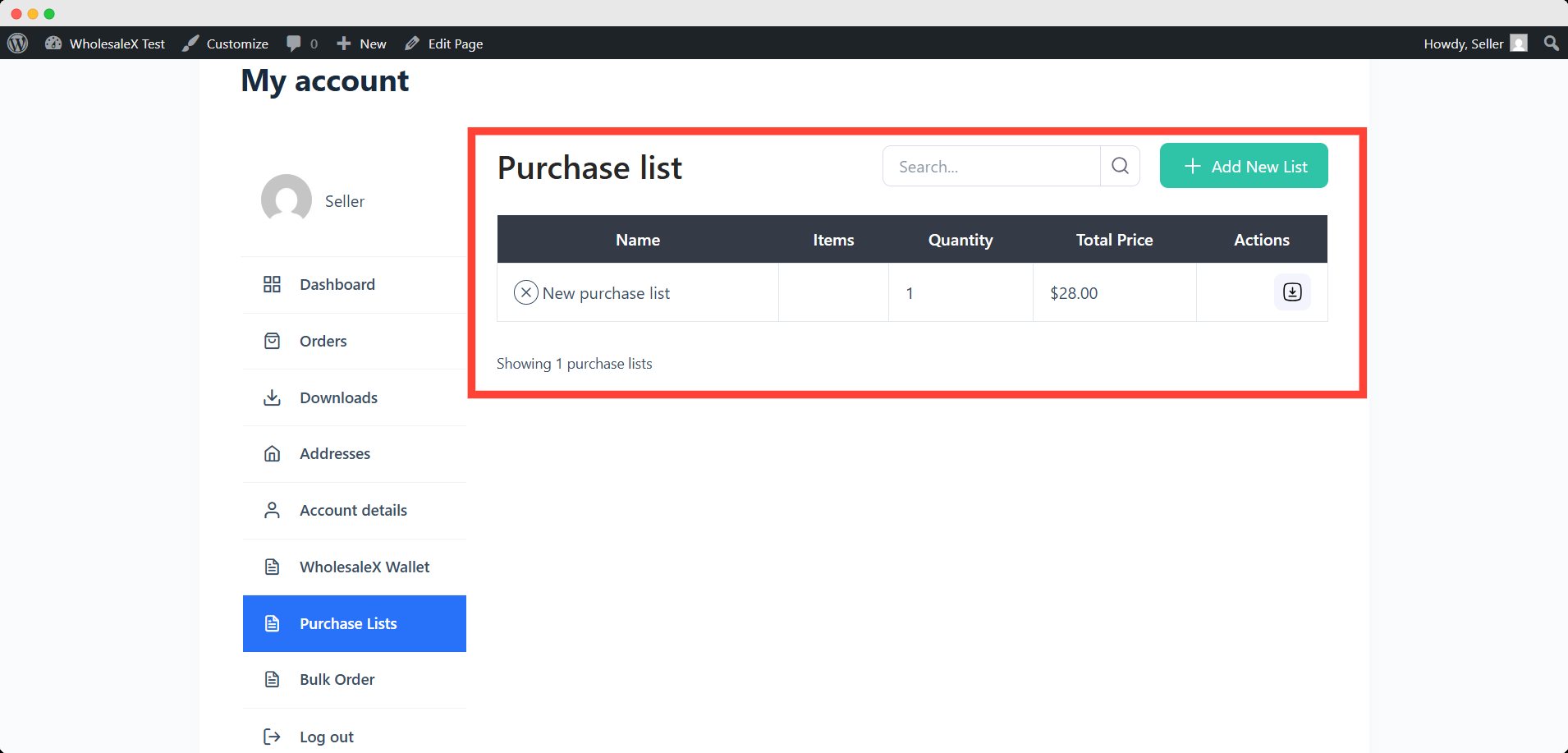The image size is (1568, 753).
Task: Click the yellow minimize window button
Action: (33, 13)
